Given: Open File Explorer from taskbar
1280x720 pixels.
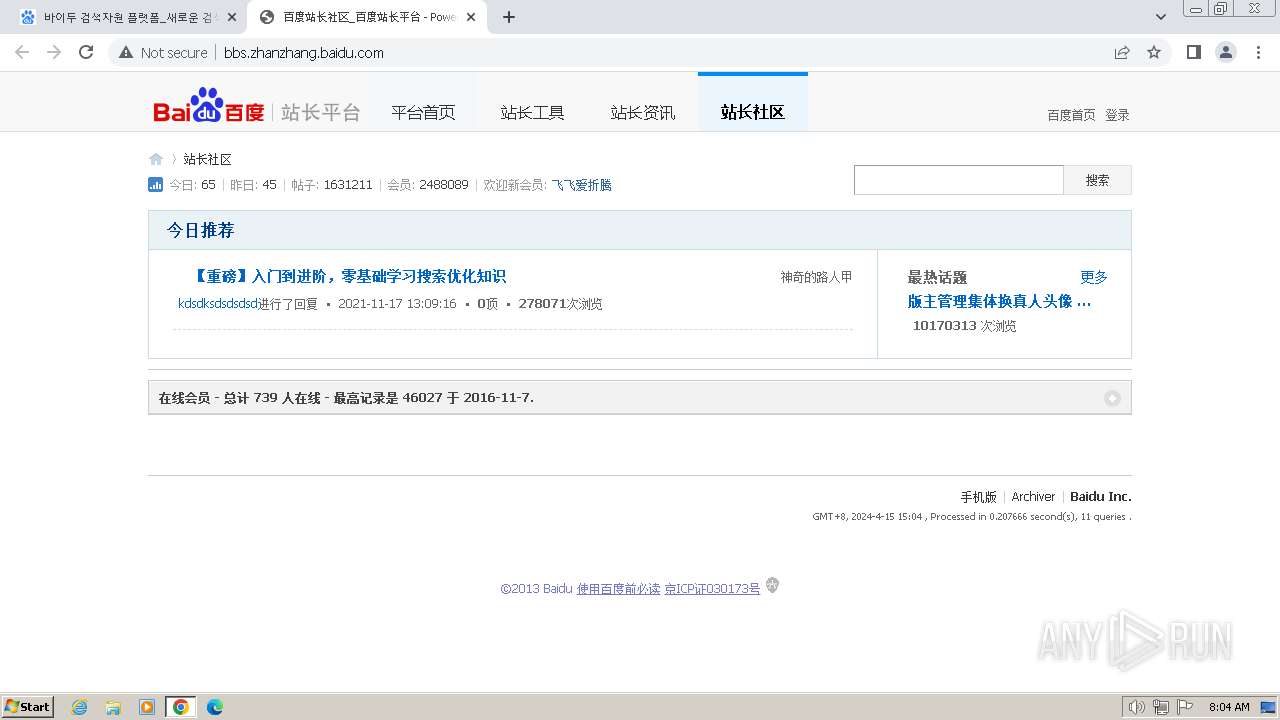Looking at the screenshot, I should click(113, 707).
